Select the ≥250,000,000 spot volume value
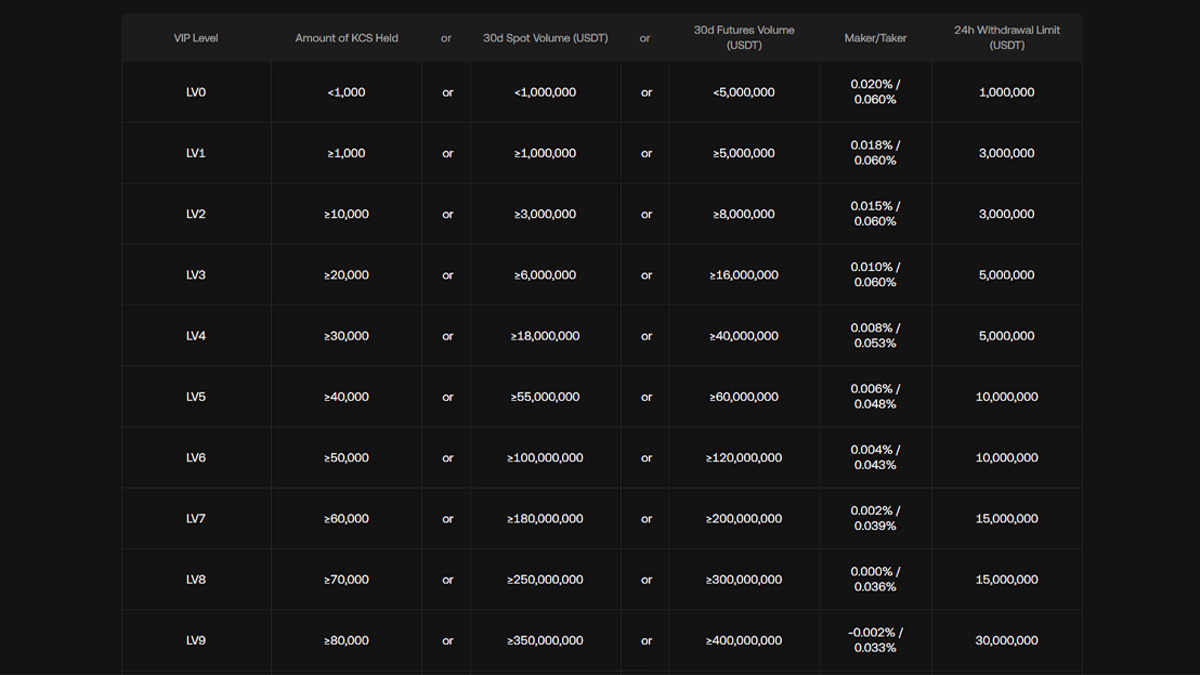 pos(545,579)
